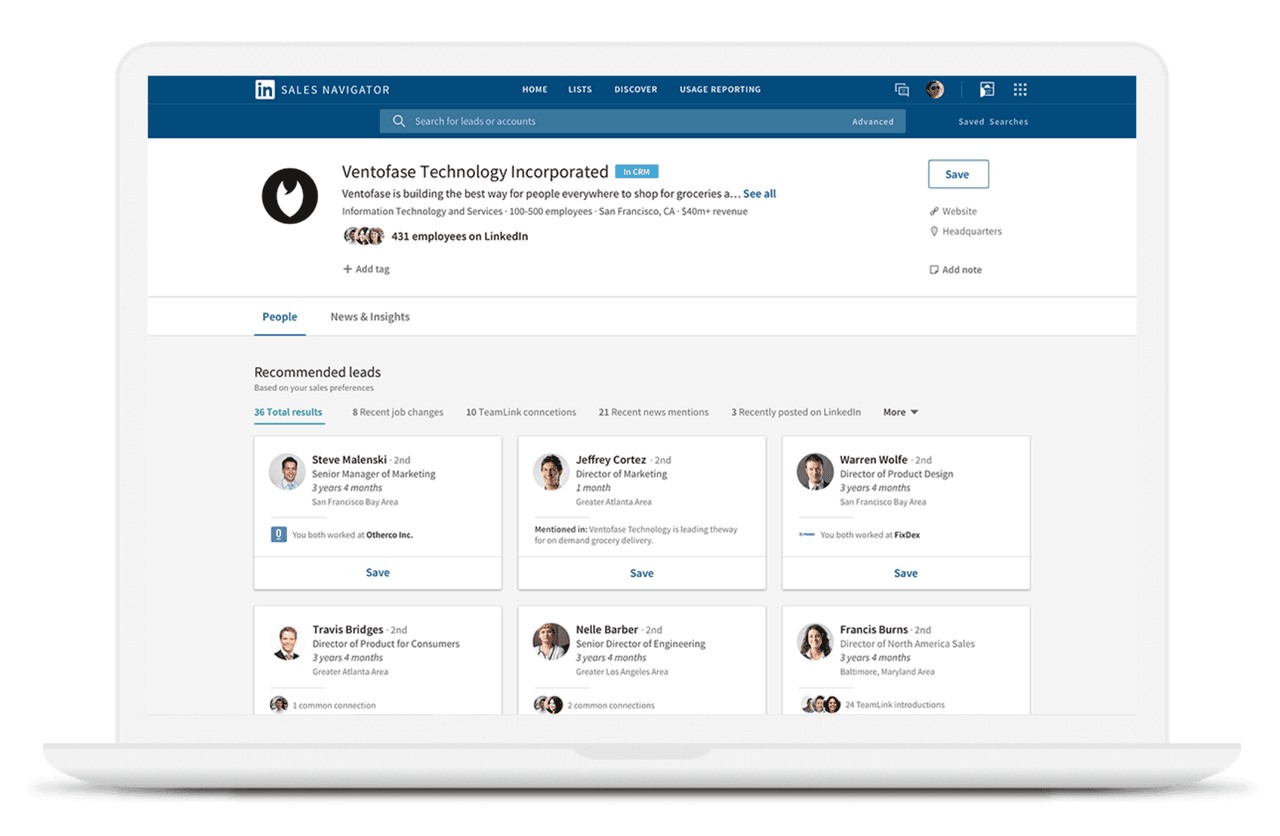The image size is (1280, 836).
Task: Click the Ventofase company logo
Action: click(x=290, y=195)
